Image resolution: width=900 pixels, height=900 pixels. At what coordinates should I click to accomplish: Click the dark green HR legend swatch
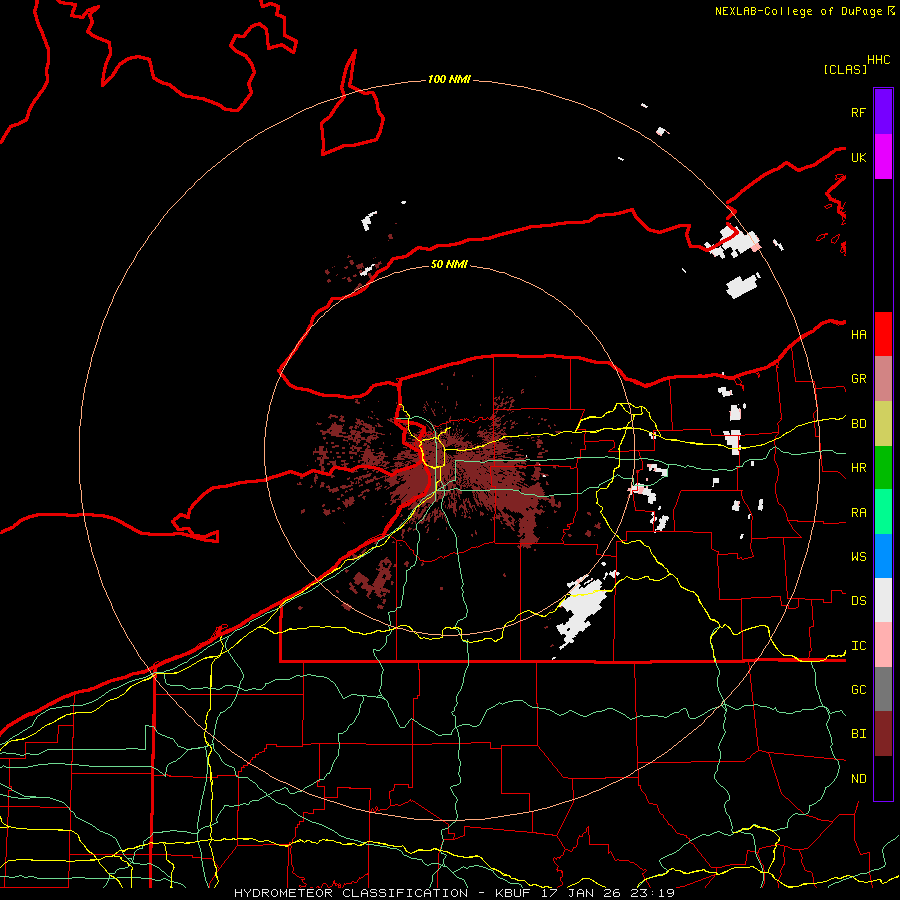click(883, 468)
